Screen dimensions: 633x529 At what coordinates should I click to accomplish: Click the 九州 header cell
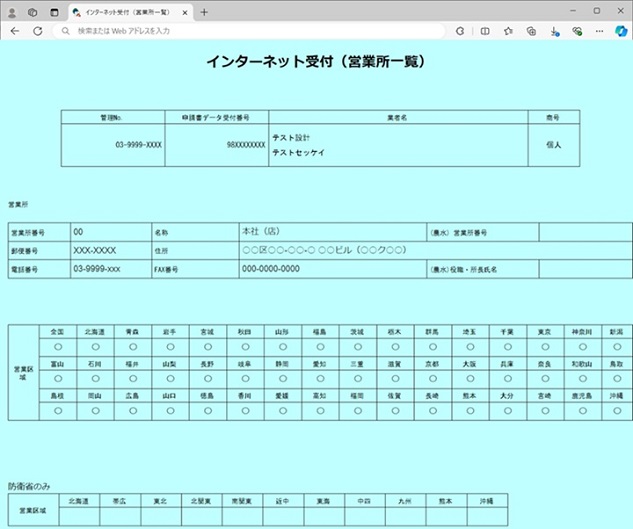(x=405, y=501)
